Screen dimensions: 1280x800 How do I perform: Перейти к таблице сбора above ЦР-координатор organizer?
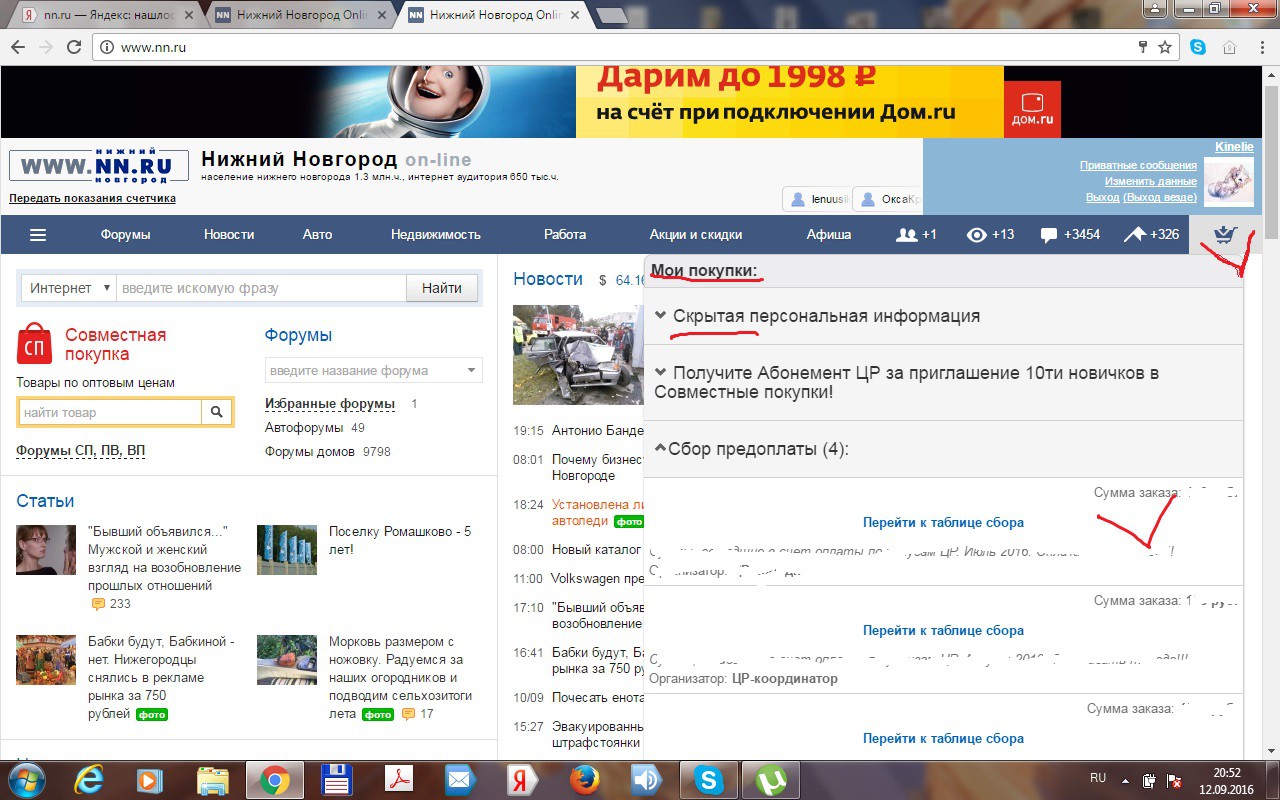[x=943, y=631]
